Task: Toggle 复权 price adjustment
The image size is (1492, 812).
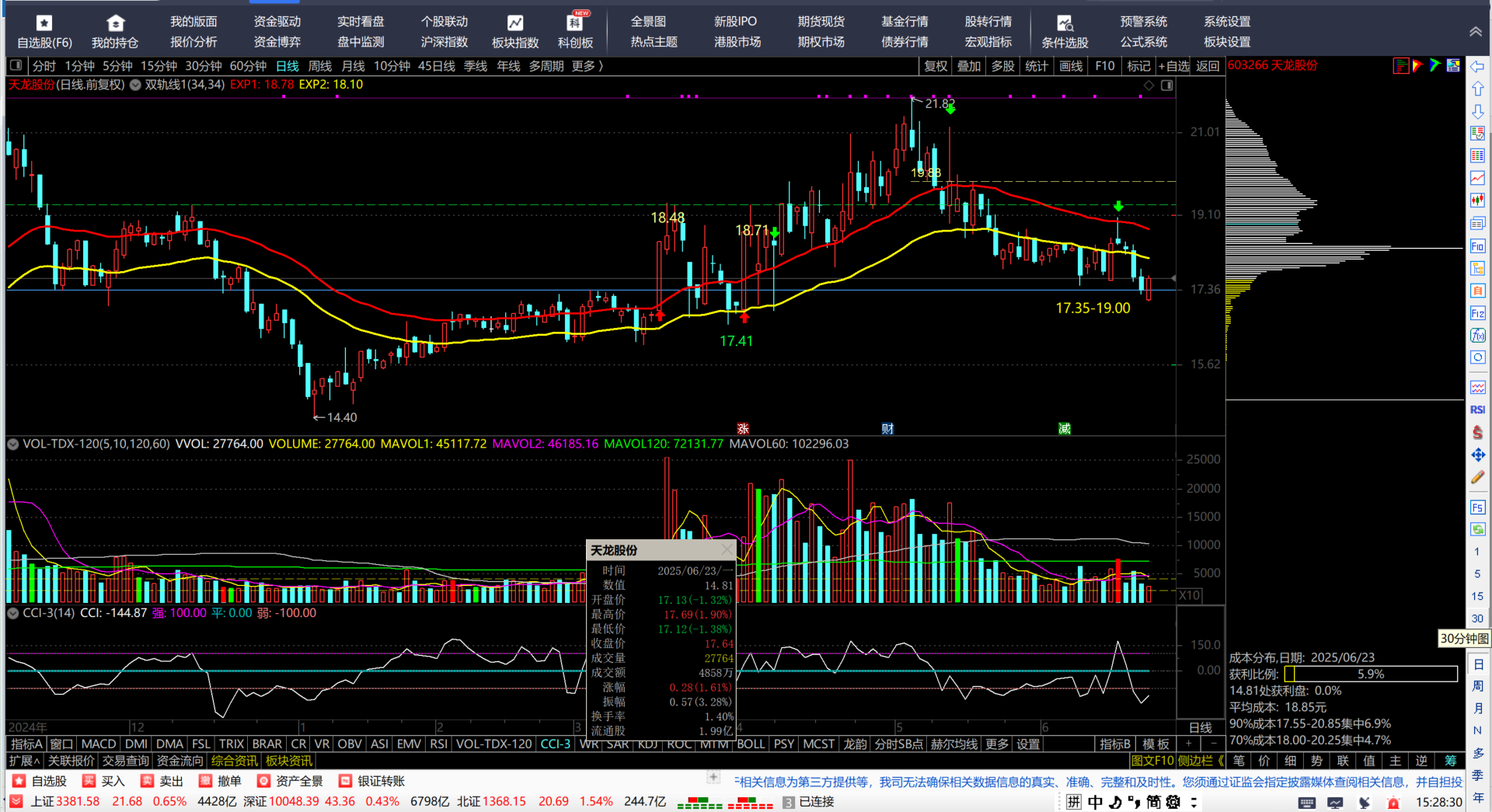Action: (x=936, y=66)
